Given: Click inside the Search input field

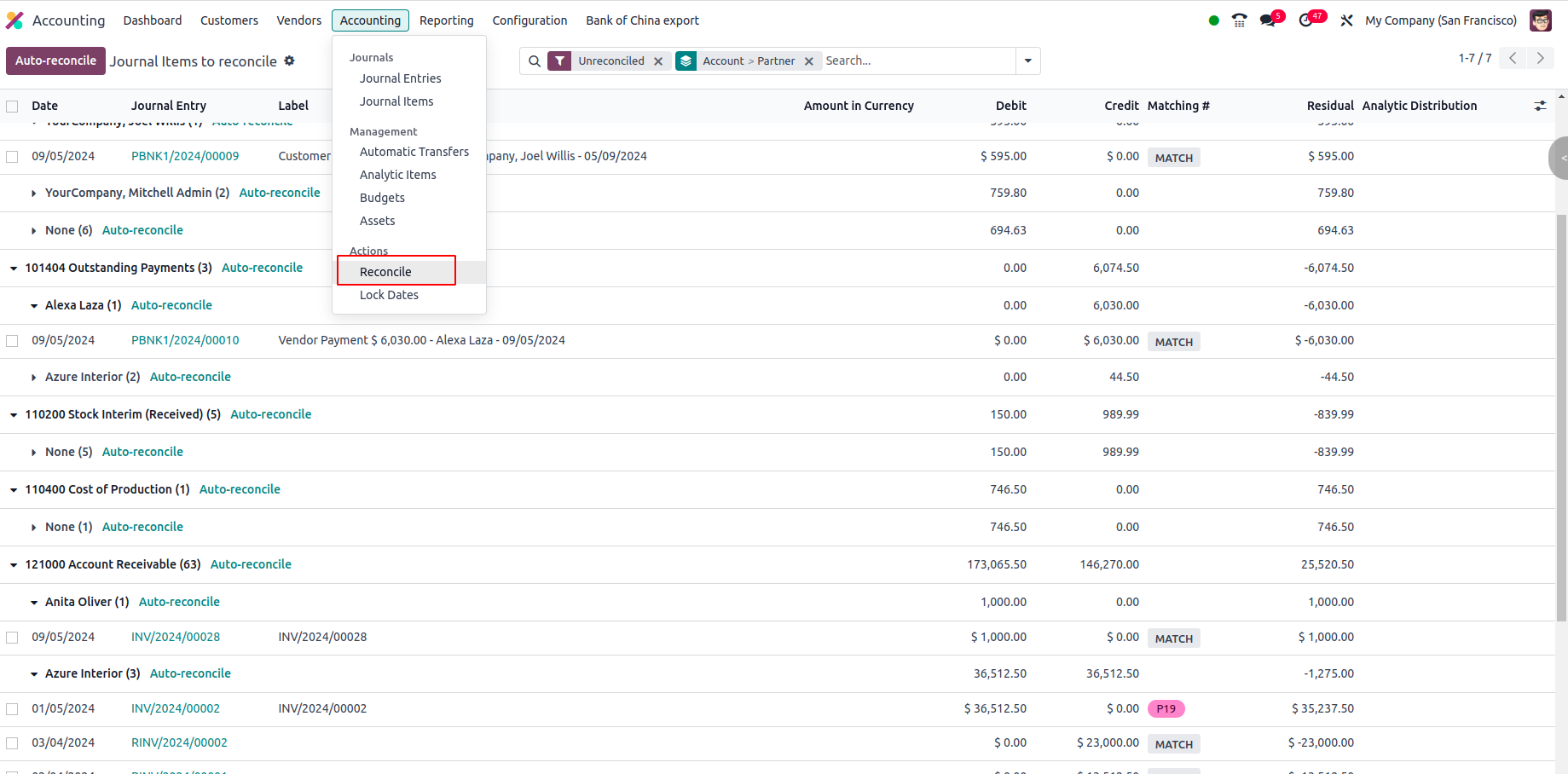Looking at the screenshot, I should (x=918, y=61).
